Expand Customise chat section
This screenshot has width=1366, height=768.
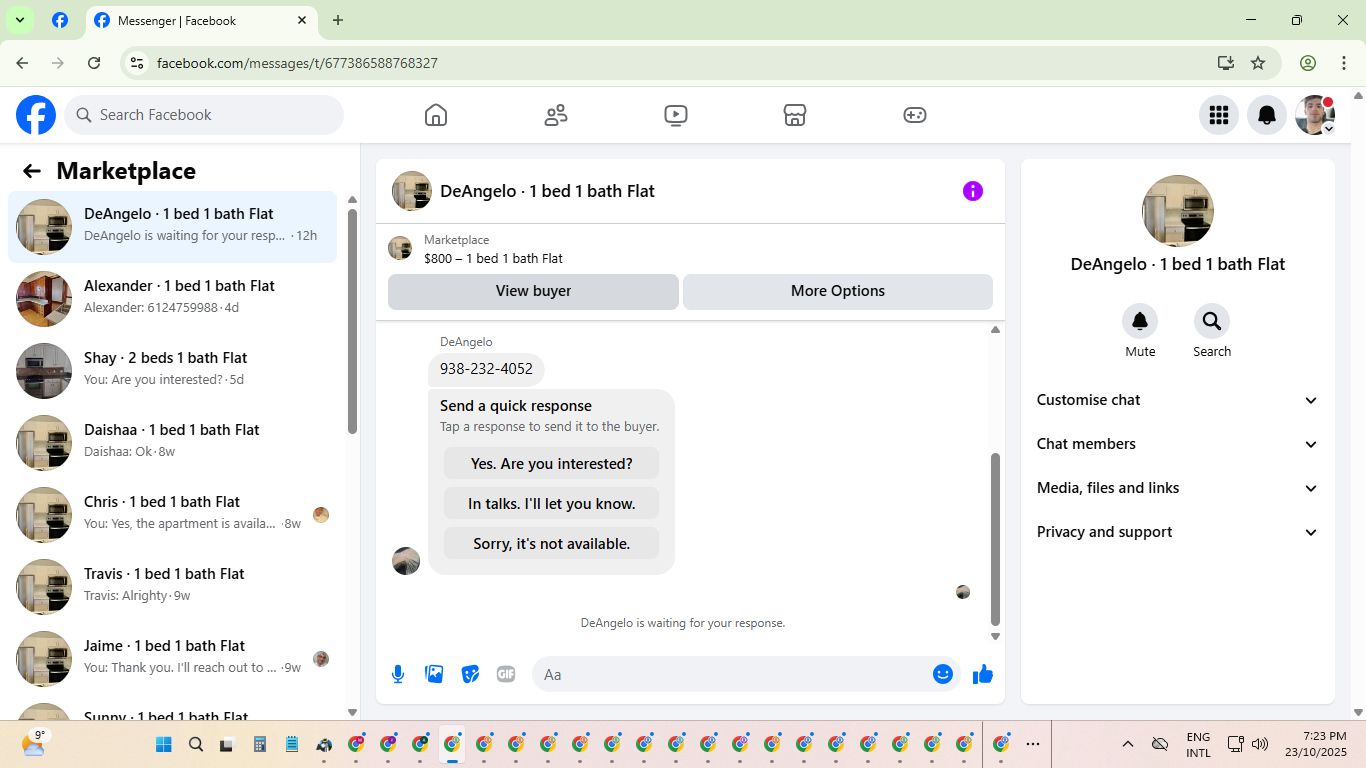coord(1178,400)
